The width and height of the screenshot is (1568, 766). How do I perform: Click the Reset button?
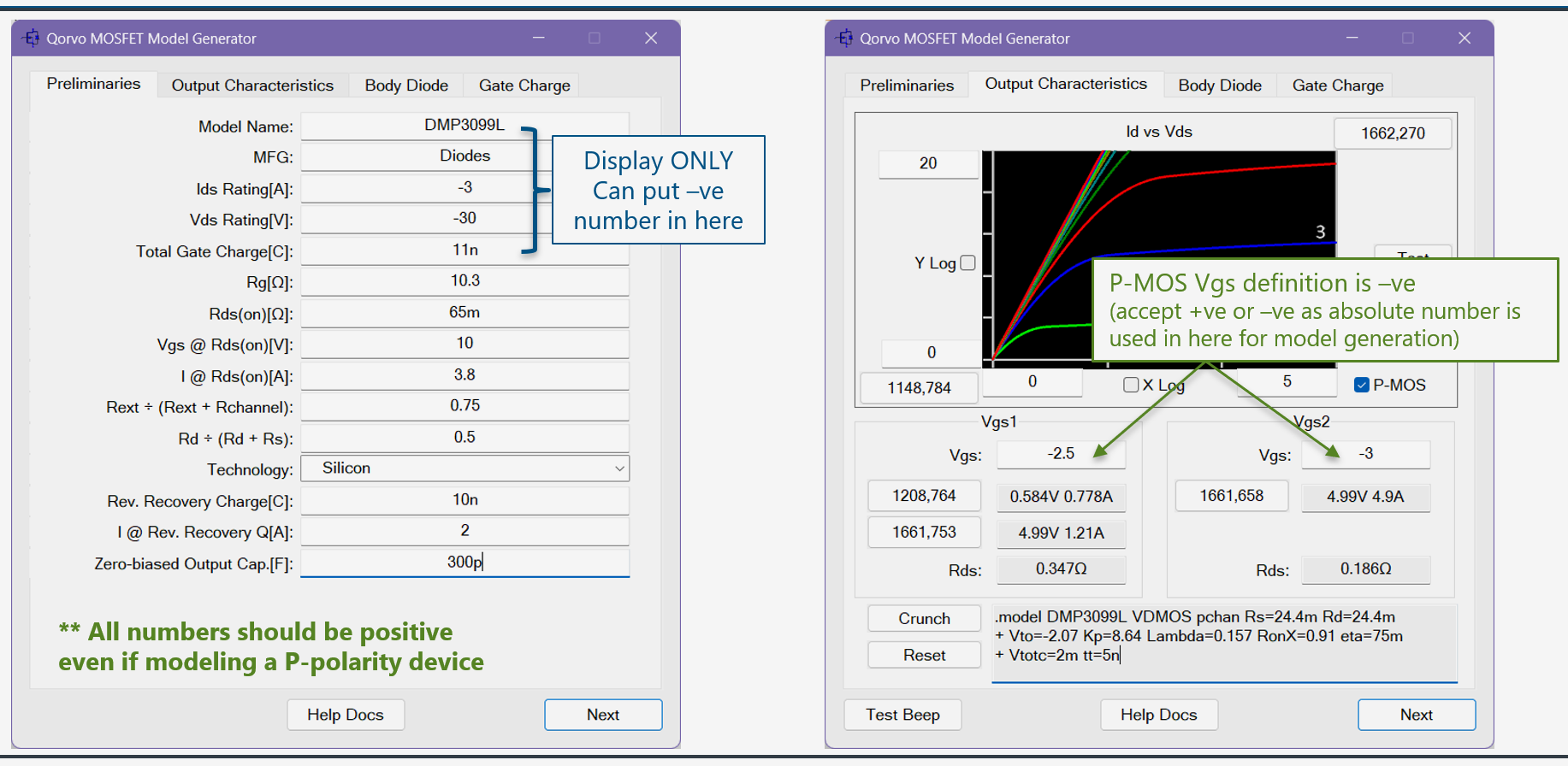point(924,656)
